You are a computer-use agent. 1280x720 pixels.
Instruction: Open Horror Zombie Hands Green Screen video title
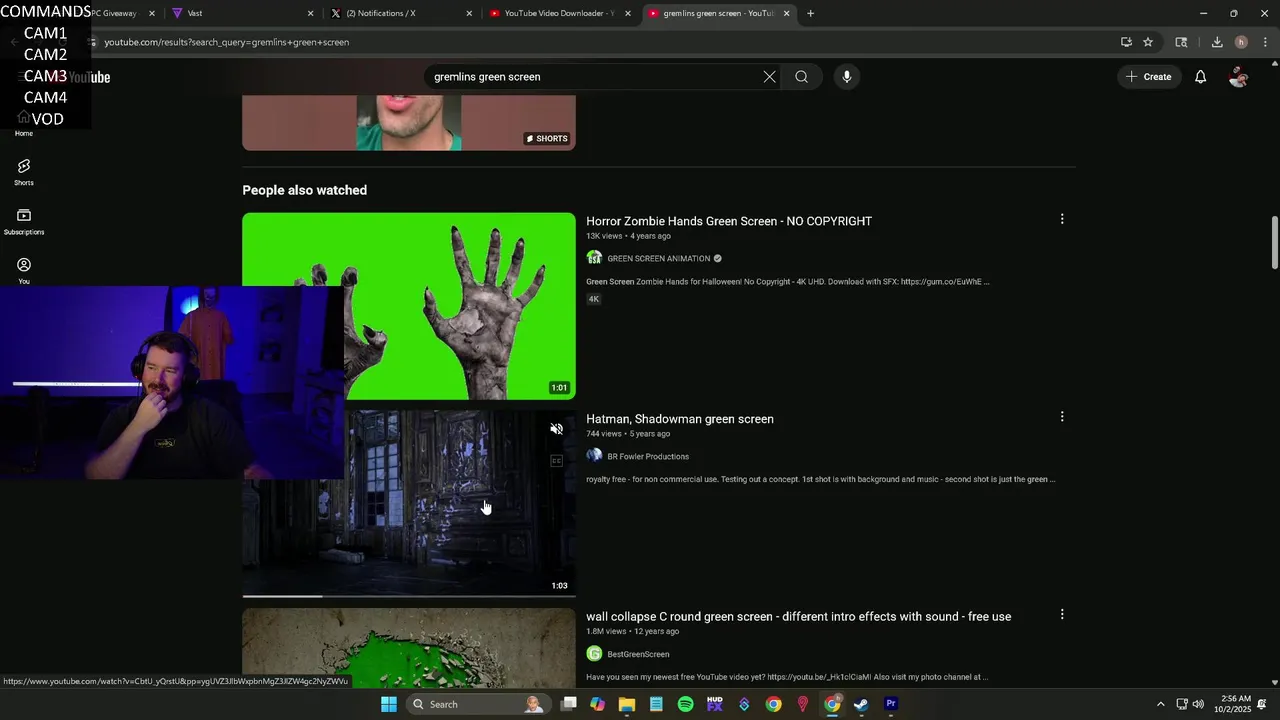click(x=729, y=221)
